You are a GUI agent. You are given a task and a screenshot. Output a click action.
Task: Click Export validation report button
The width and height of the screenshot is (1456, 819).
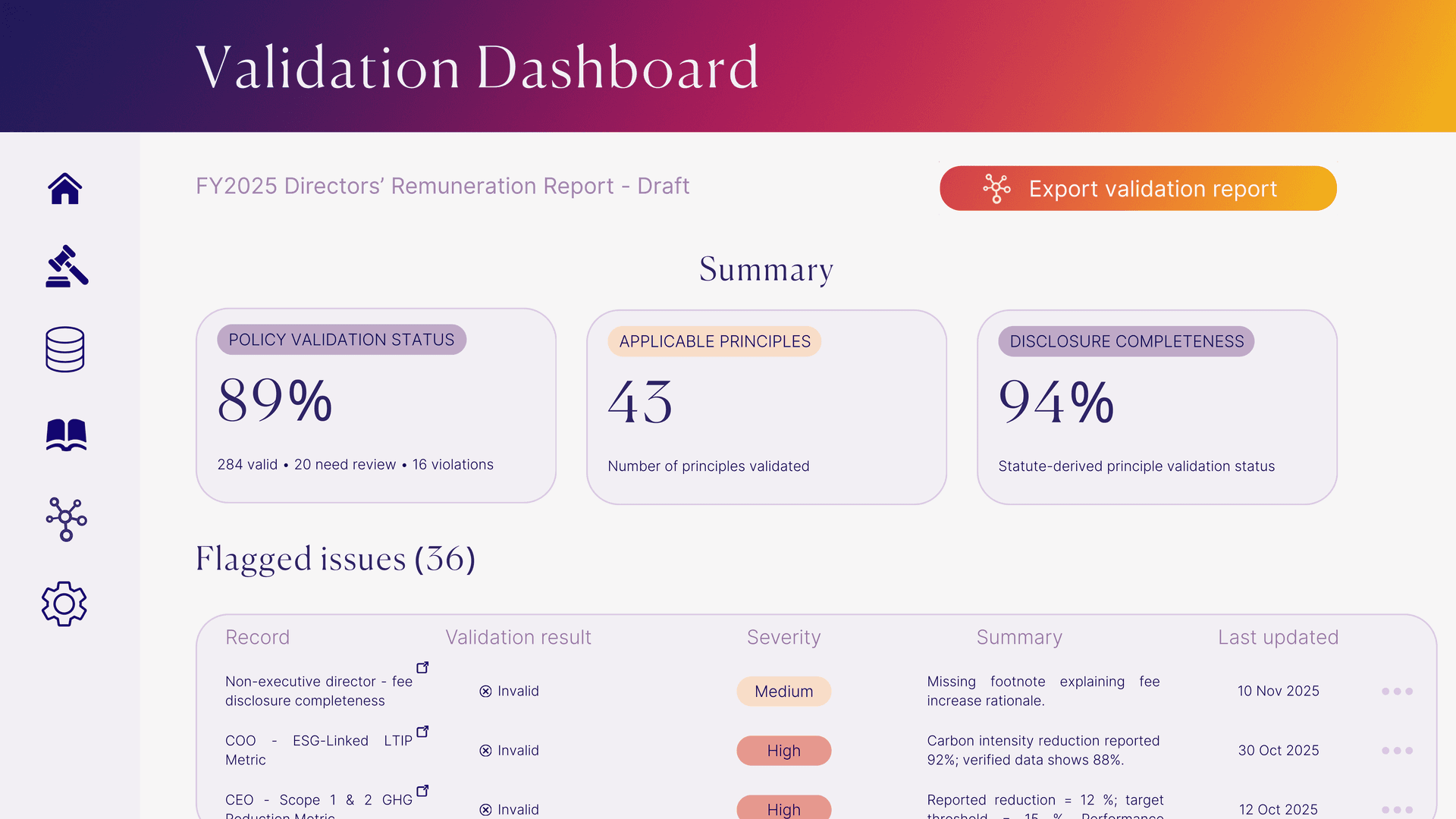pos(1137,189)
